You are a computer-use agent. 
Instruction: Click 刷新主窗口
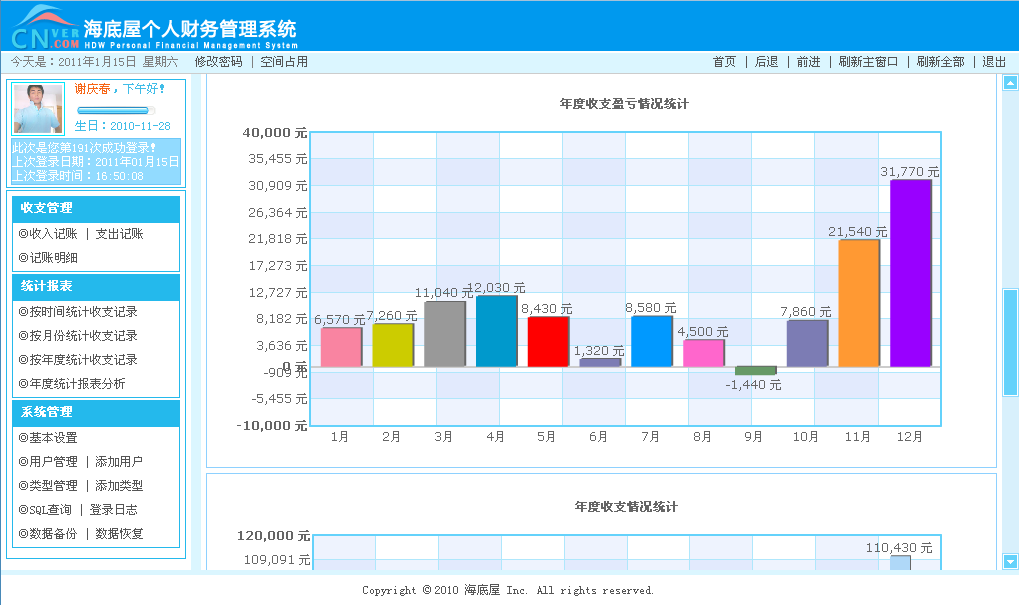coord(868,62)
